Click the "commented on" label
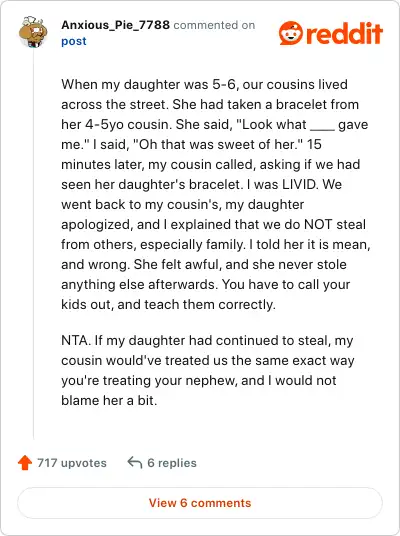Viewport: 400px width, 536px height. click(x=214, y=25)
